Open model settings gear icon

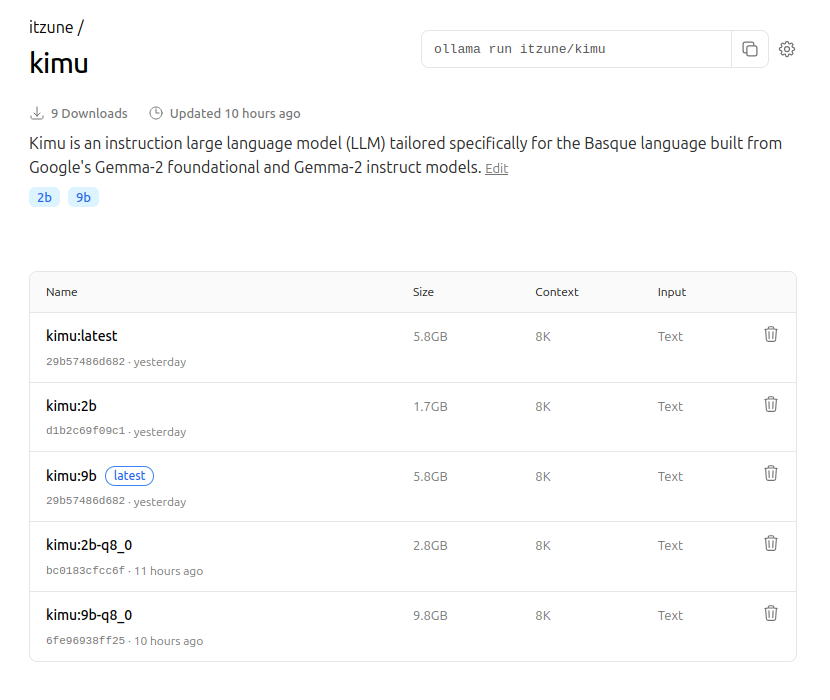[787, 49]
